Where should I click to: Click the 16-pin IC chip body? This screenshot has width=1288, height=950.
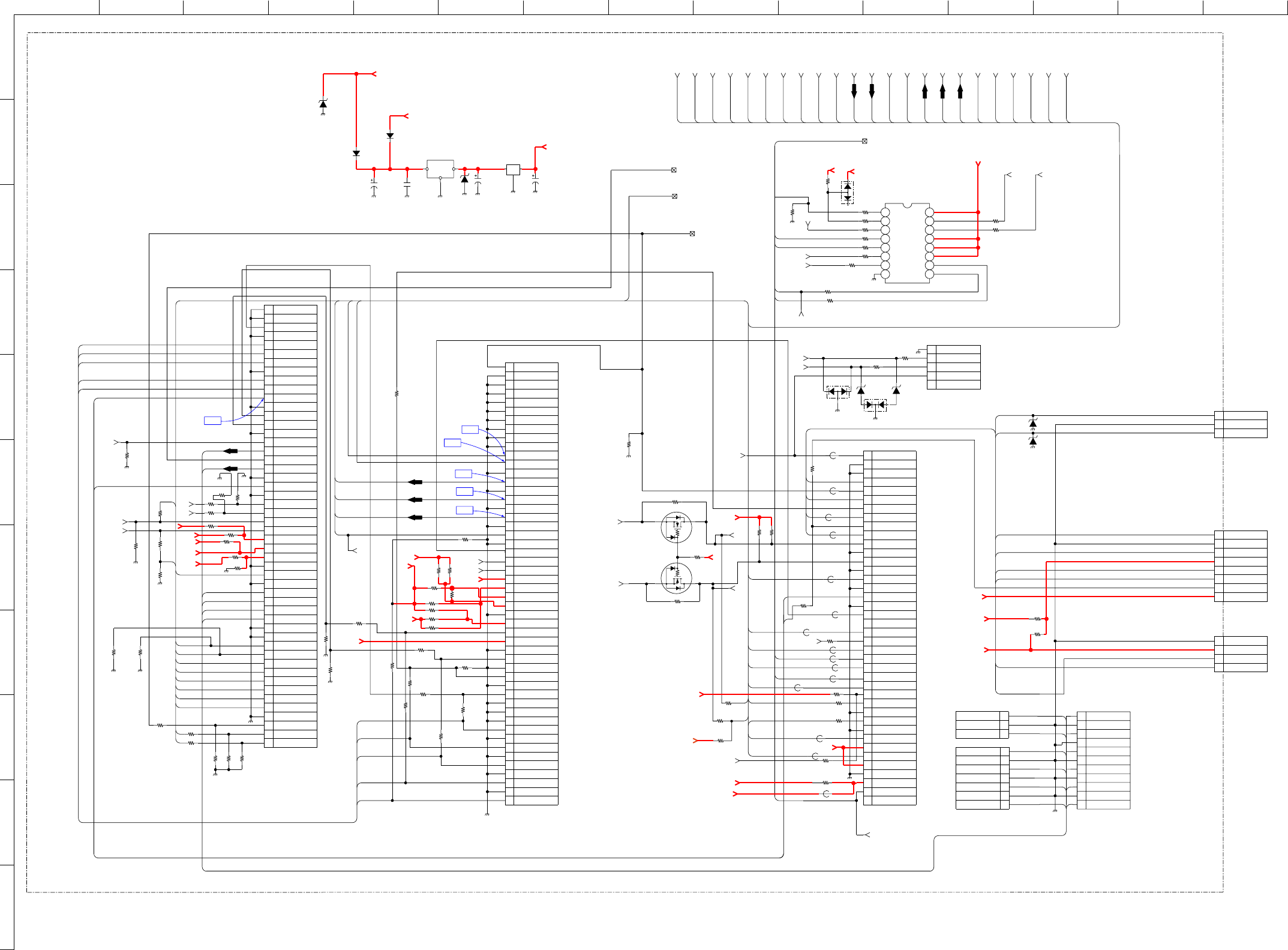(907, 243)
